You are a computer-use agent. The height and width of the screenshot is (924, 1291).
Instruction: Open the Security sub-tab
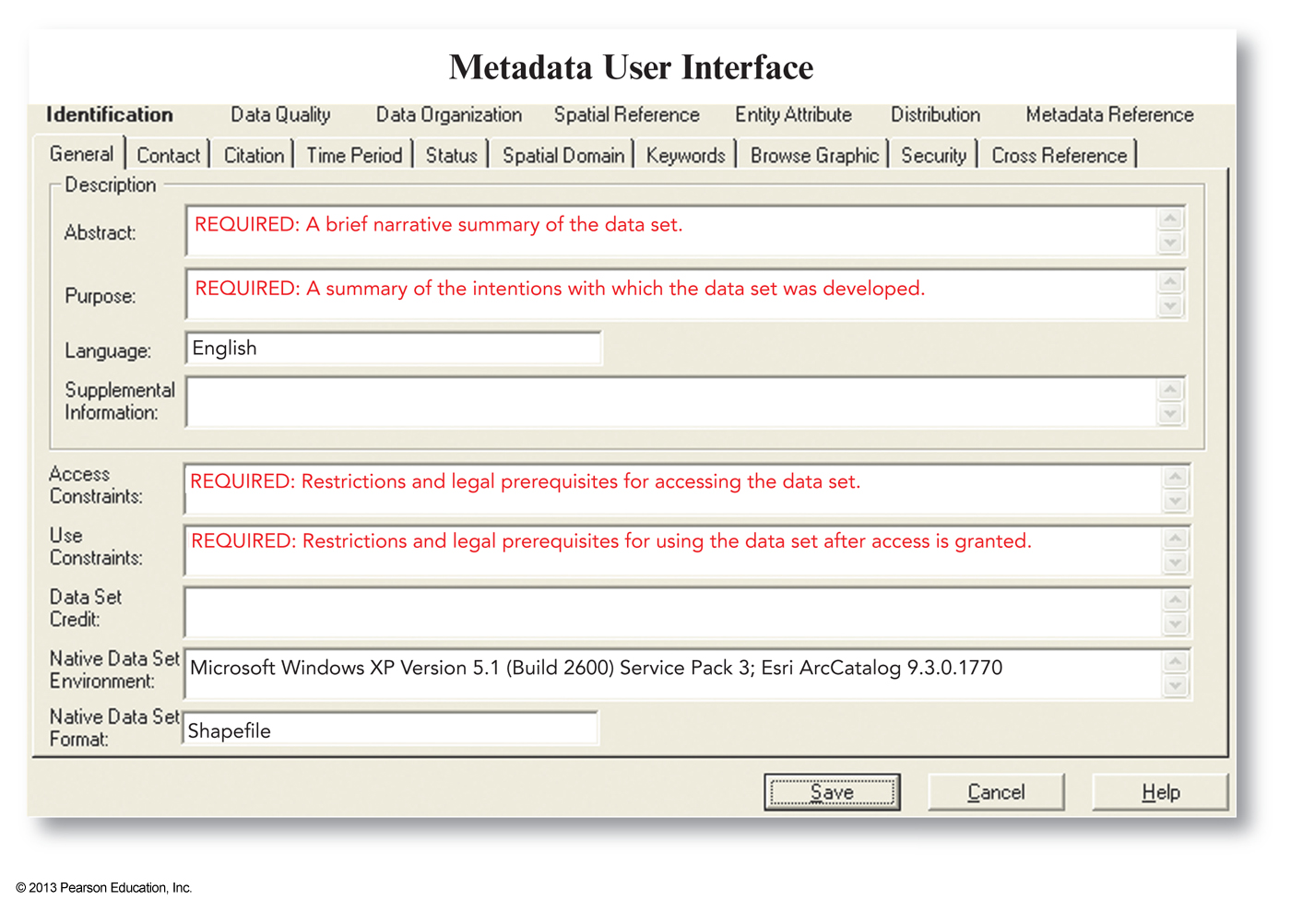pos(933,155)
